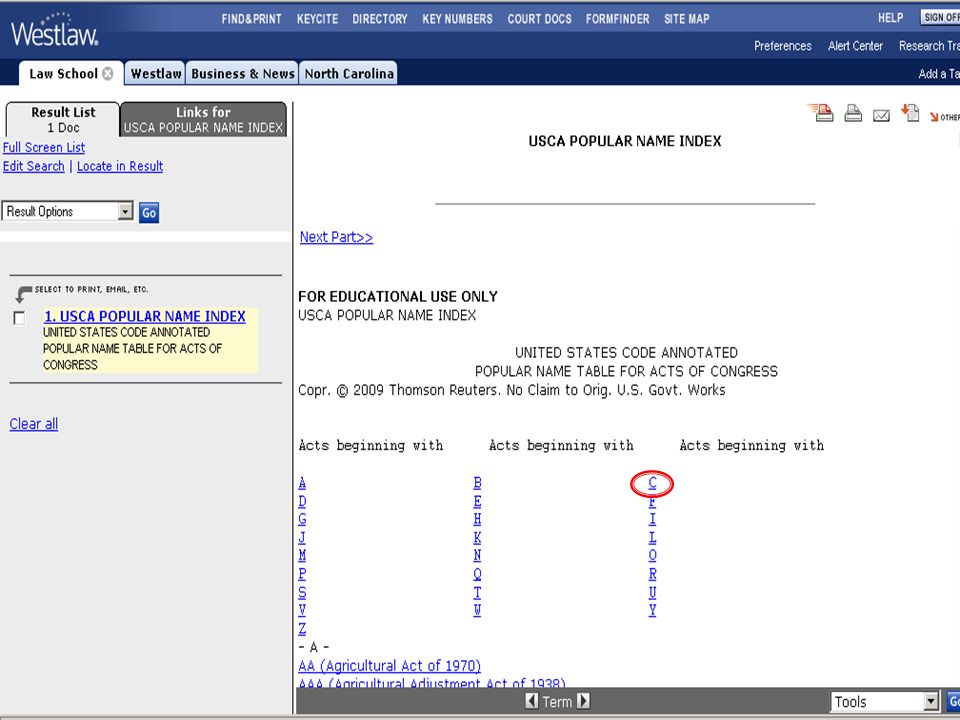Click the next Term arrow

583,700
